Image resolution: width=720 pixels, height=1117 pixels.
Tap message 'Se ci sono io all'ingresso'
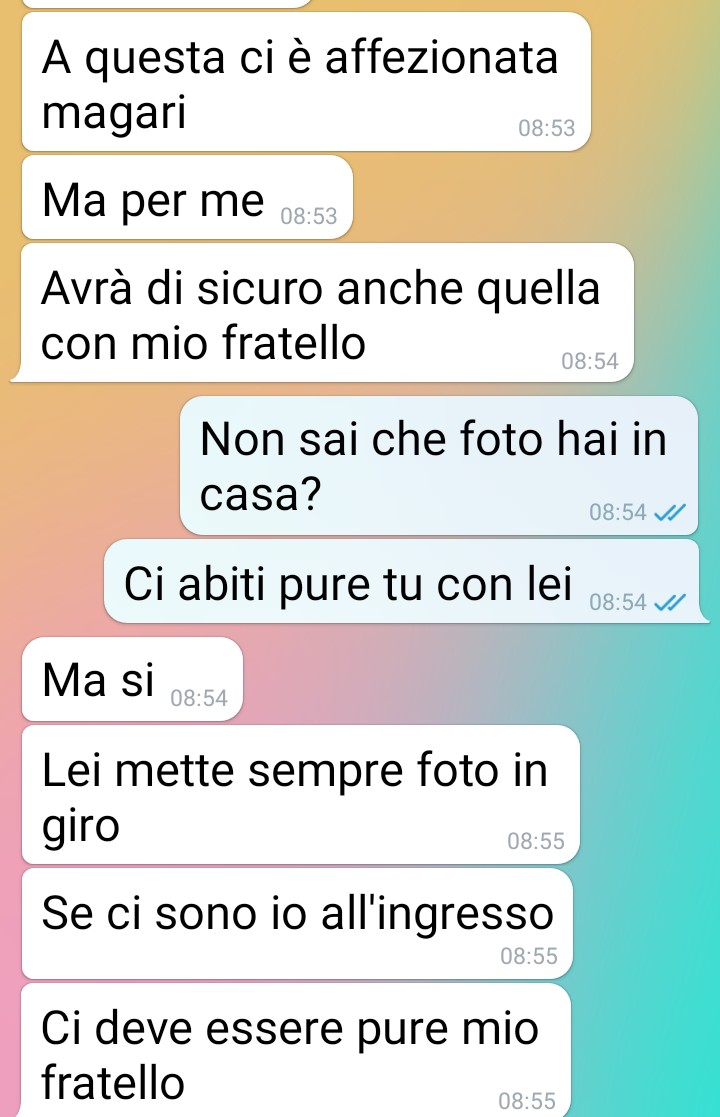pos(297,924)
